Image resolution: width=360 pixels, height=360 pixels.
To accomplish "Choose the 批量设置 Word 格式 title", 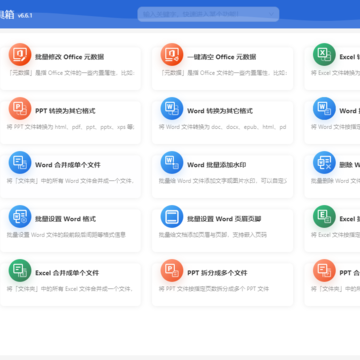I will point(65,219).
